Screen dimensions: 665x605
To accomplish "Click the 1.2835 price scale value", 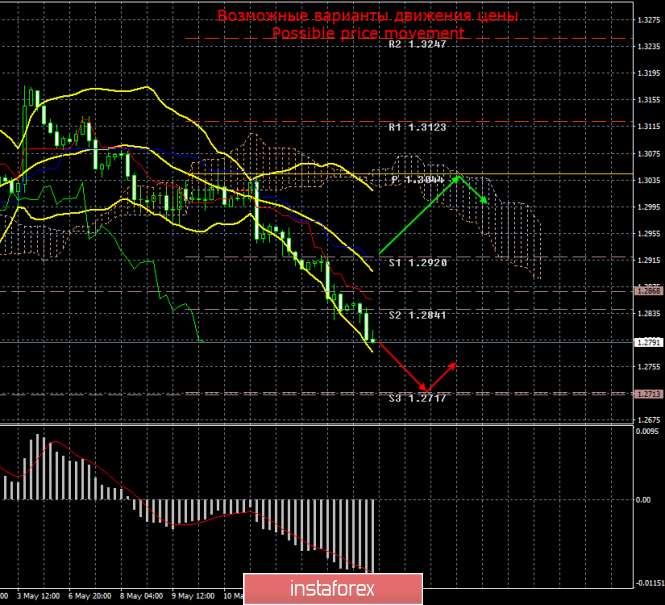I will (649, 313).
